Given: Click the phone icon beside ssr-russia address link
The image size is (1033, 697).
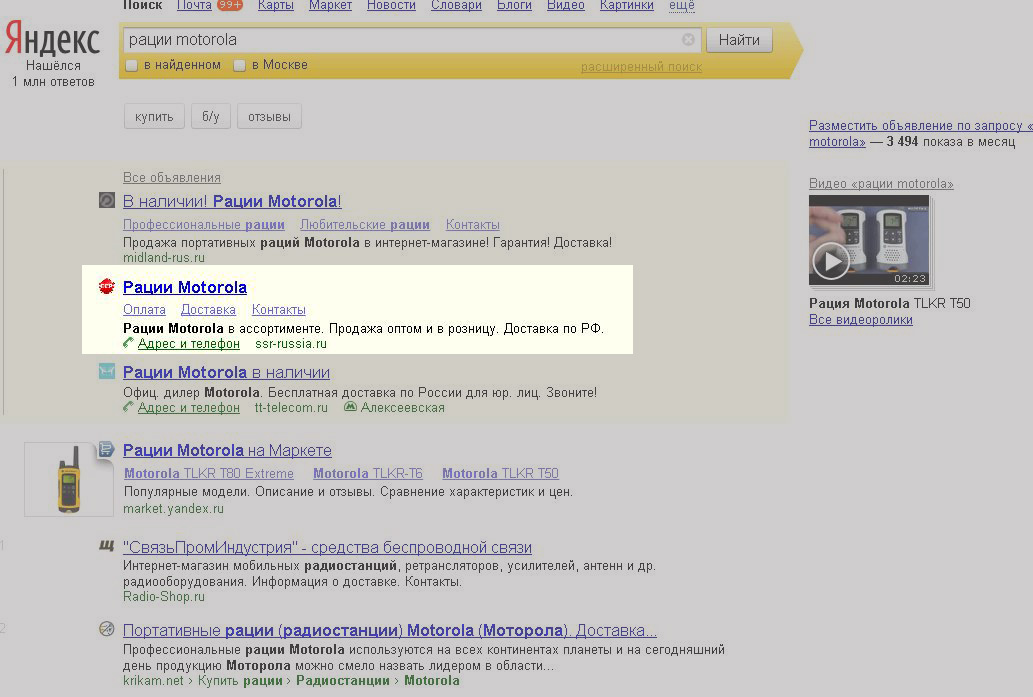Looking at the screenshot, I should 128,343.
